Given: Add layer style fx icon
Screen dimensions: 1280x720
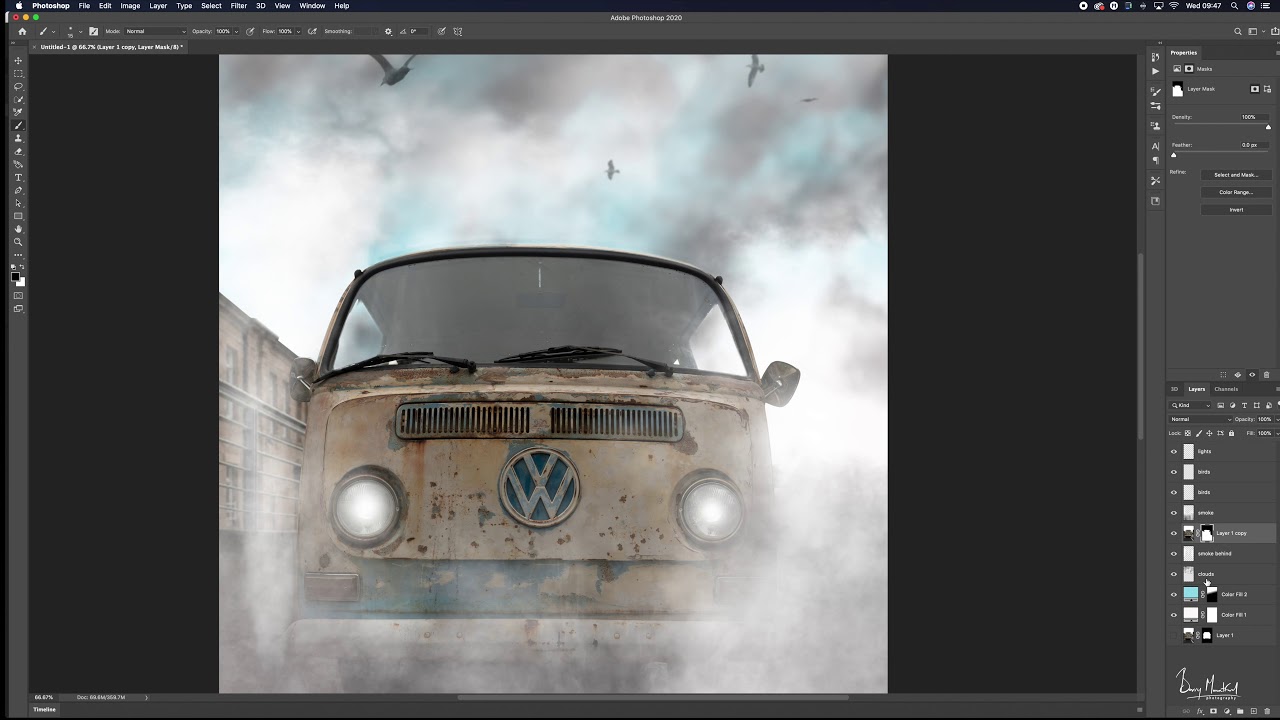Looking at the screenshot, I should [x=1200, y=711].
